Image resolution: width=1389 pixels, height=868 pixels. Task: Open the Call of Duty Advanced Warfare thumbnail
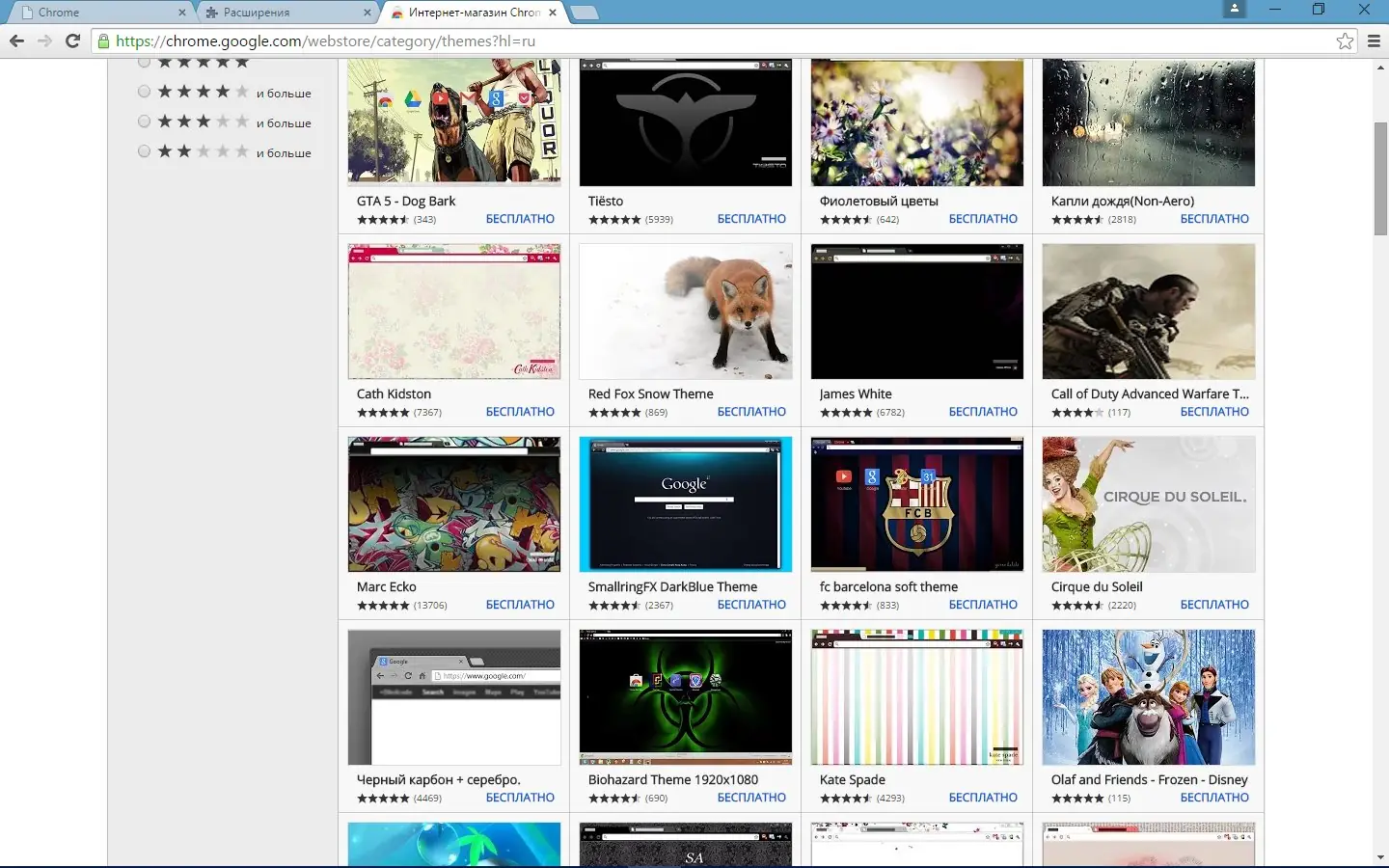click(1149, 312)
